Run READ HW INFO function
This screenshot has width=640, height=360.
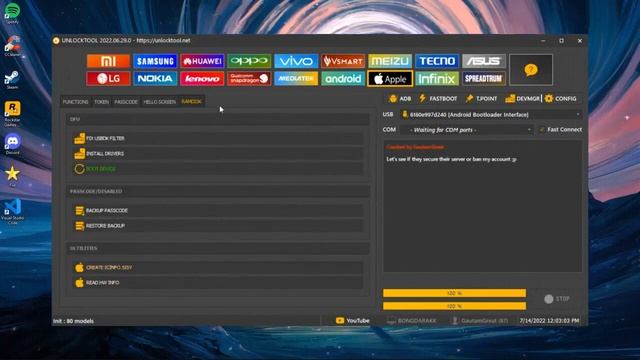click(x=218, y=282)
